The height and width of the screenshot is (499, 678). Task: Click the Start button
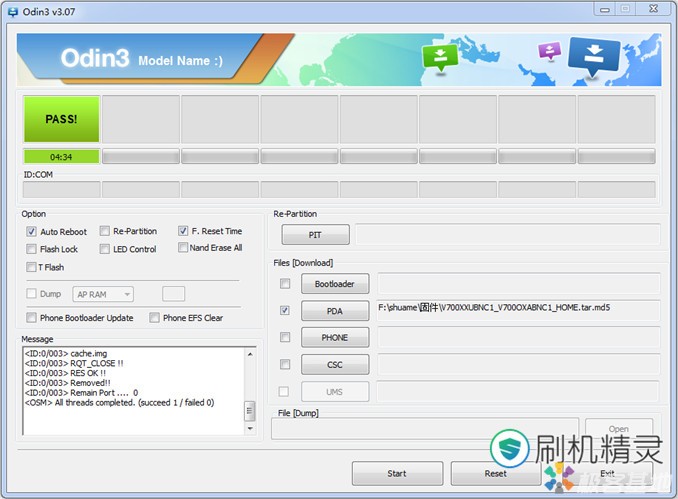coord(397,473)
